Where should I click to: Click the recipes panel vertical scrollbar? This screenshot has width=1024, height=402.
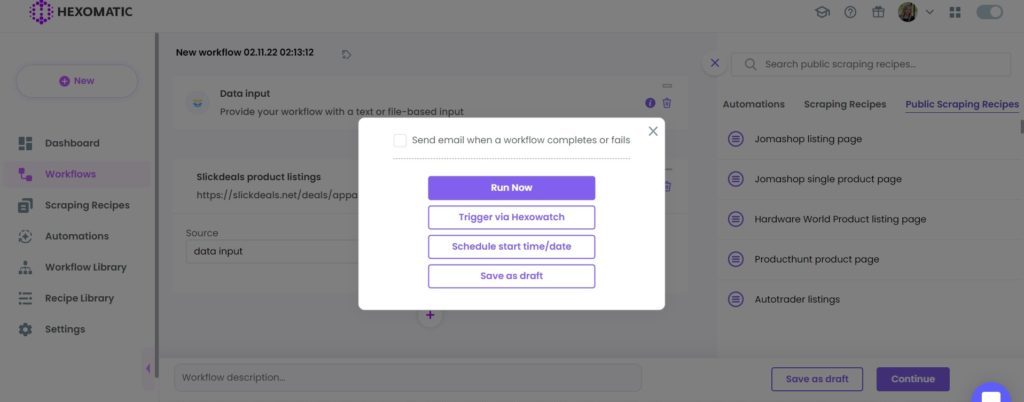pos(1021,126)
